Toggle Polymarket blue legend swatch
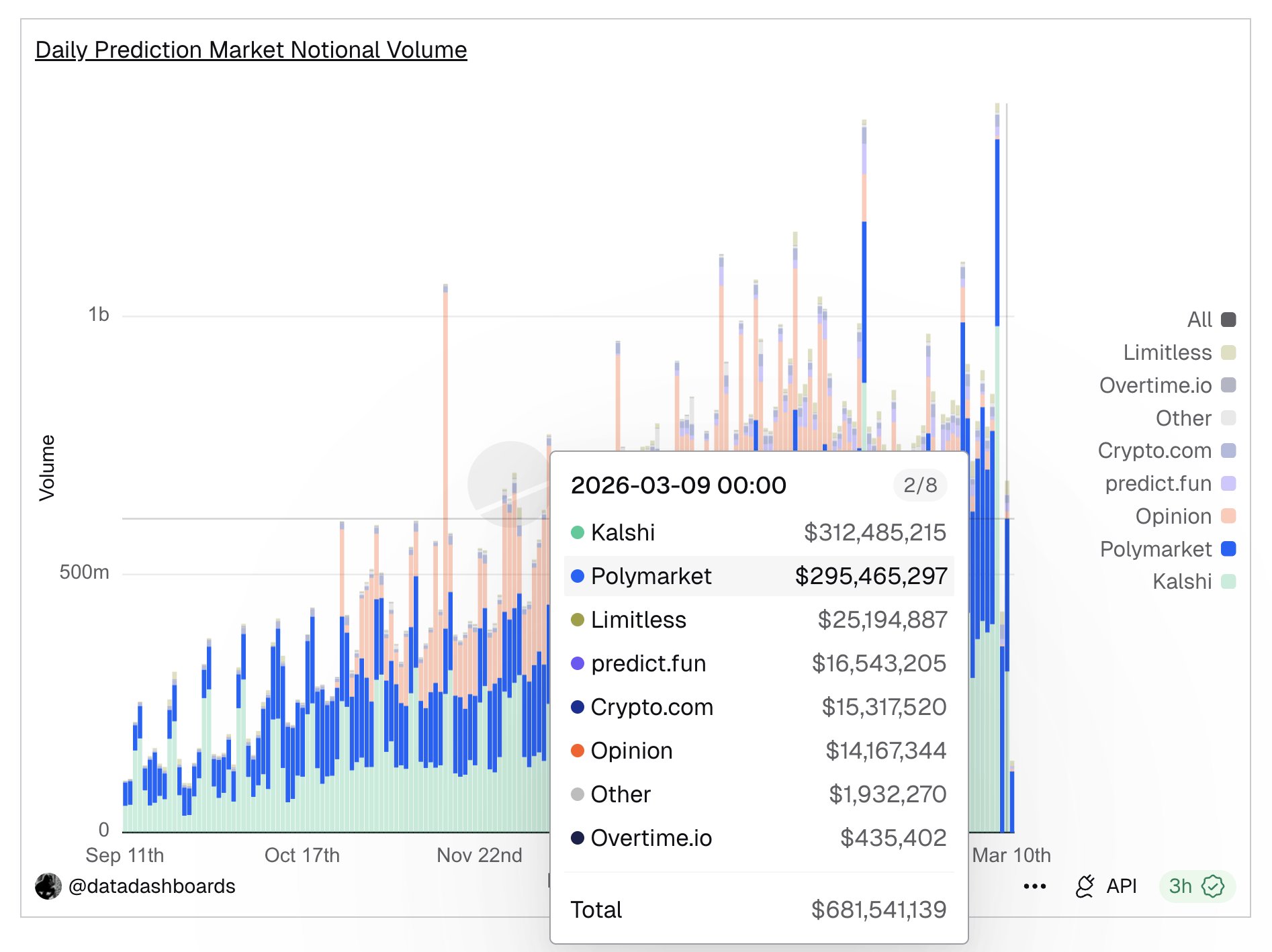Viewport: 1272px width, 952px height. coord(1228,549)
